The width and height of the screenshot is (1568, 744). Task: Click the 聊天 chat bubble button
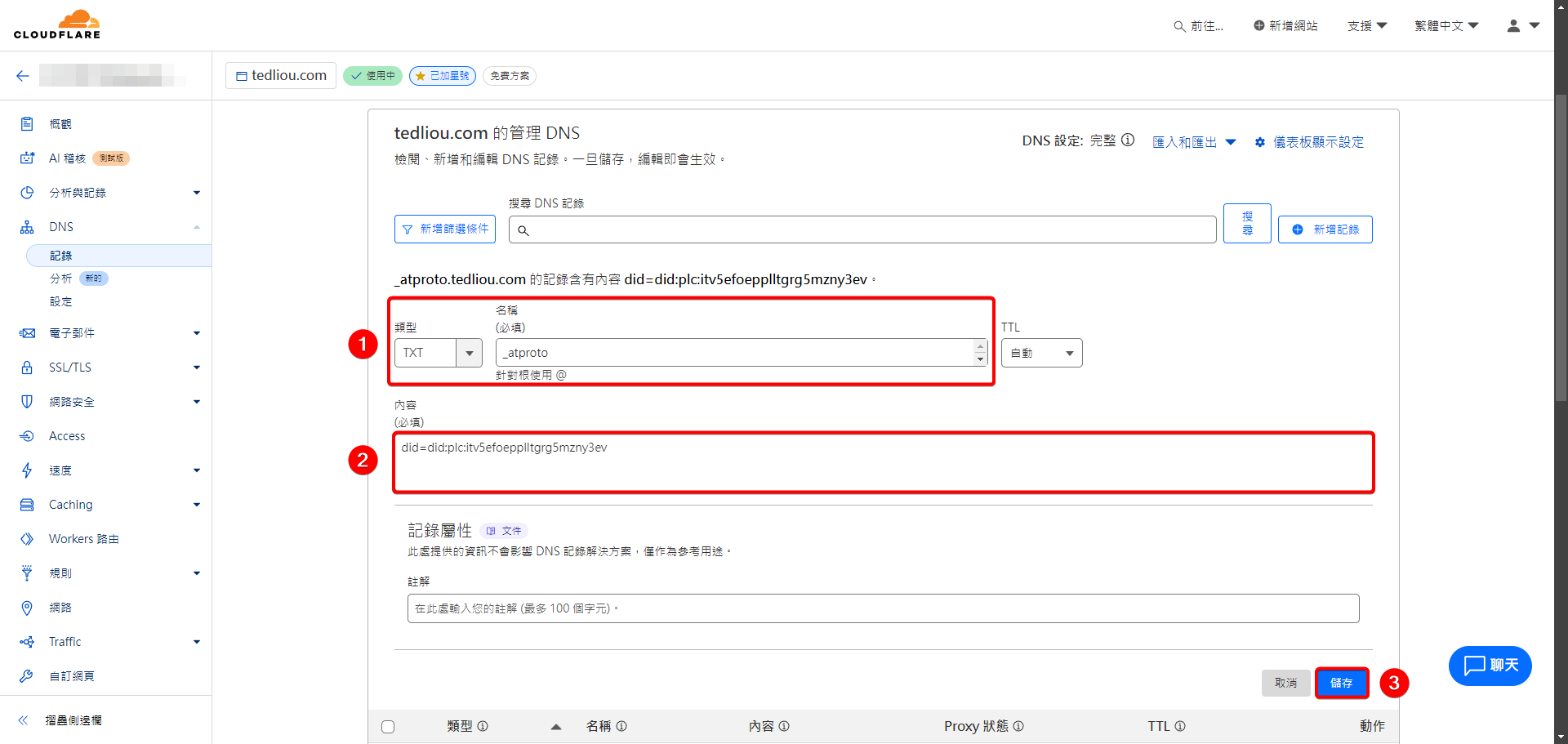pyautogui.click(x=1490, y=666)
